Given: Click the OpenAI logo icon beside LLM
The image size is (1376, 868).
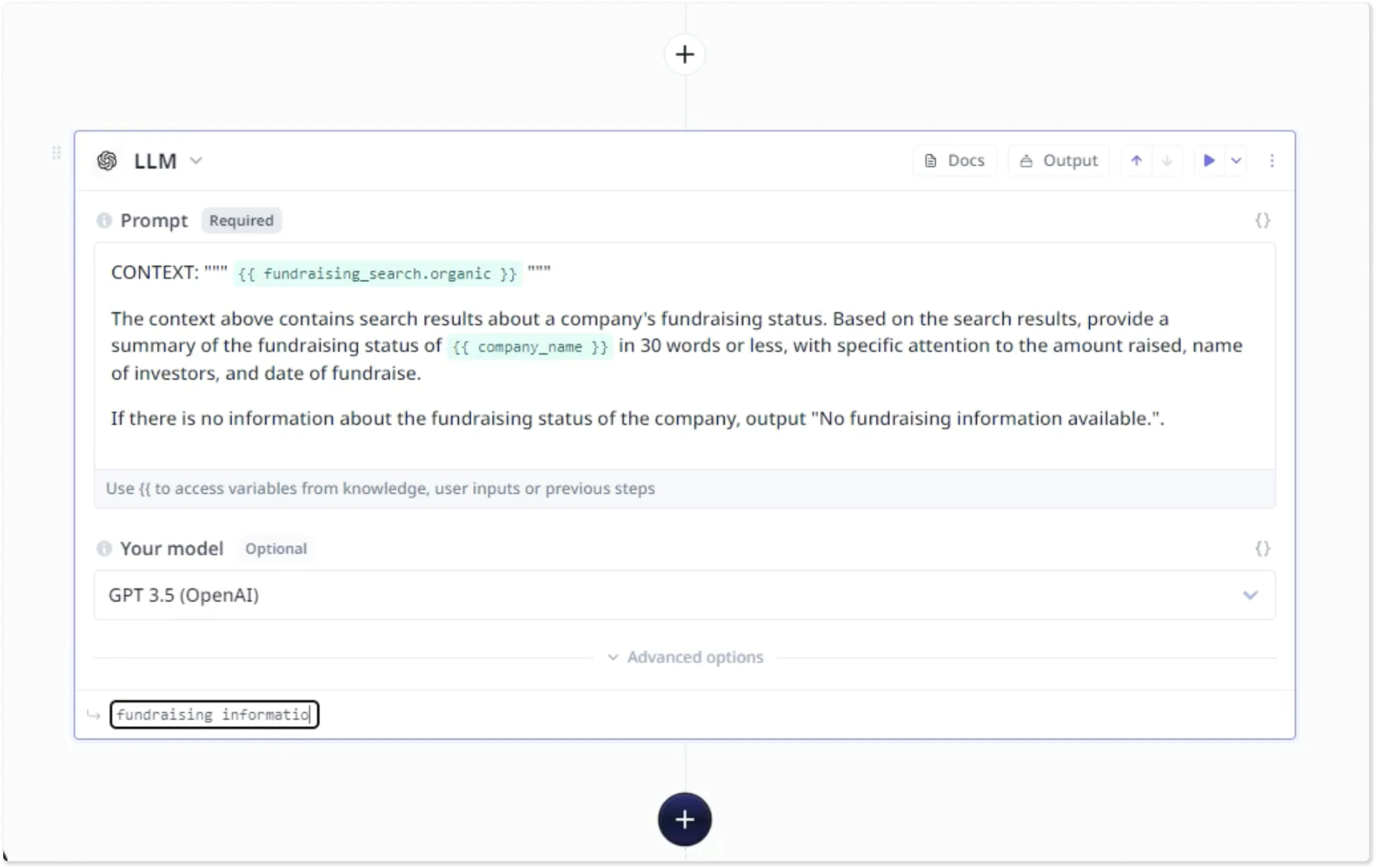Looking at the screenshot, I should [107, 161].
